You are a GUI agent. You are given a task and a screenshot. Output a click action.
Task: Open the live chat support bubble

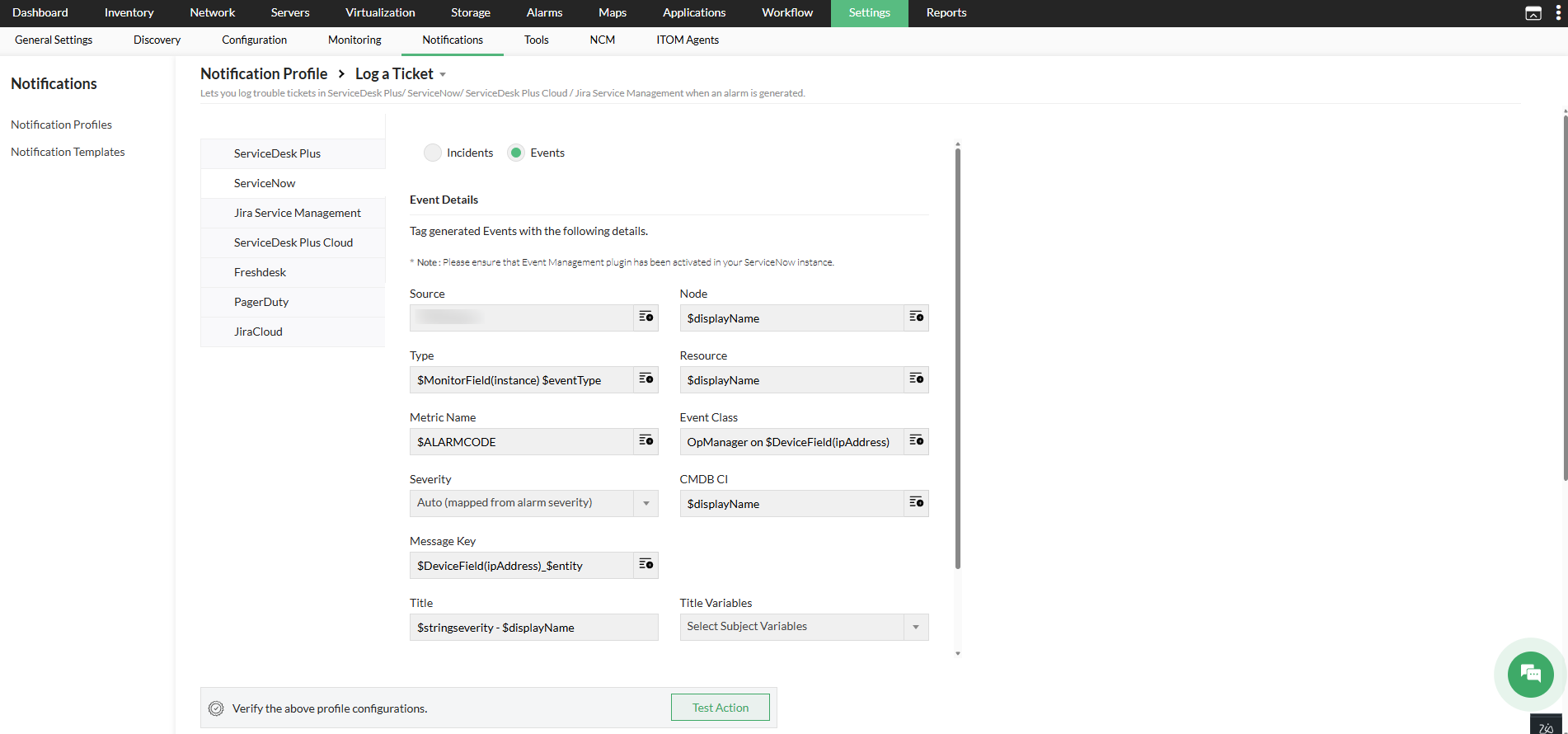tap(1530, 674)
